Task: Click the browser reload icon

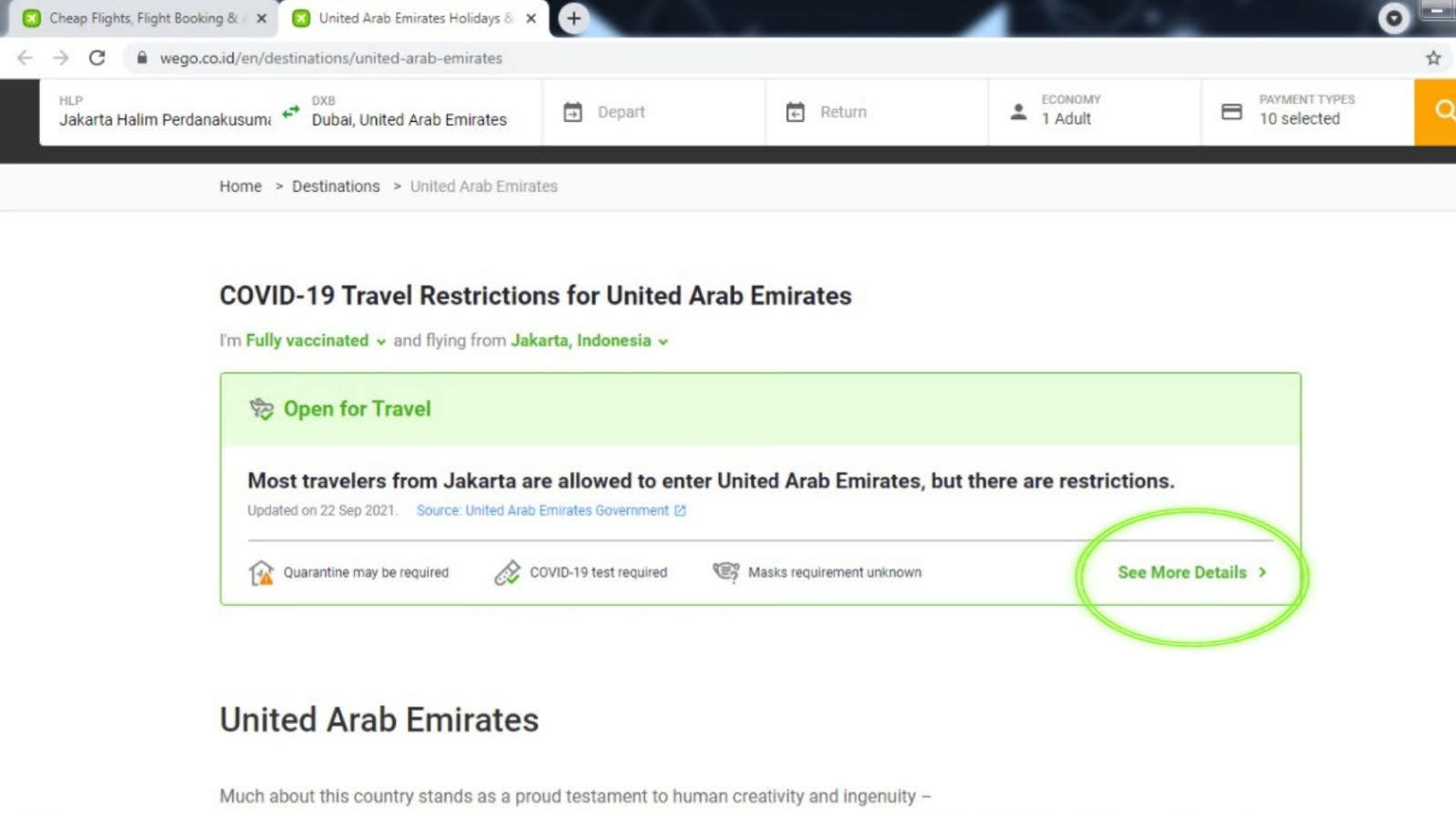Action: pyautogui.click(x=96, y=58)
